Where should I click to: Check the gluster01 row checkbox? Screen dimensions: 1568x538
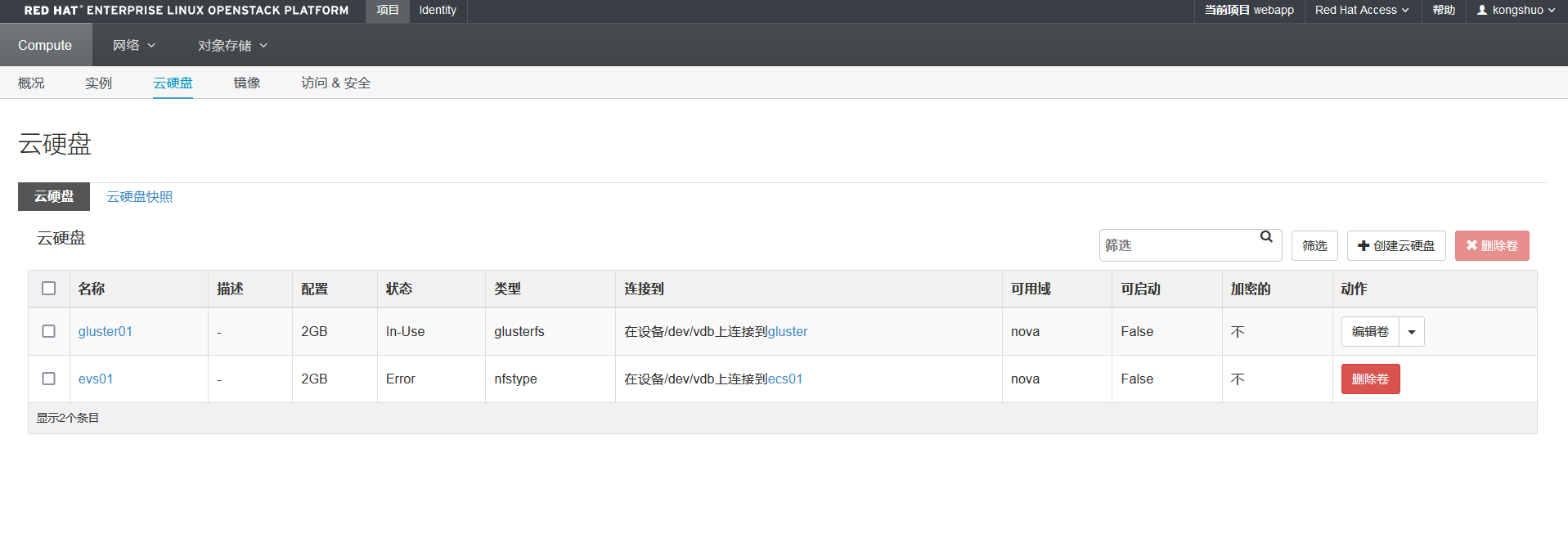49,331
